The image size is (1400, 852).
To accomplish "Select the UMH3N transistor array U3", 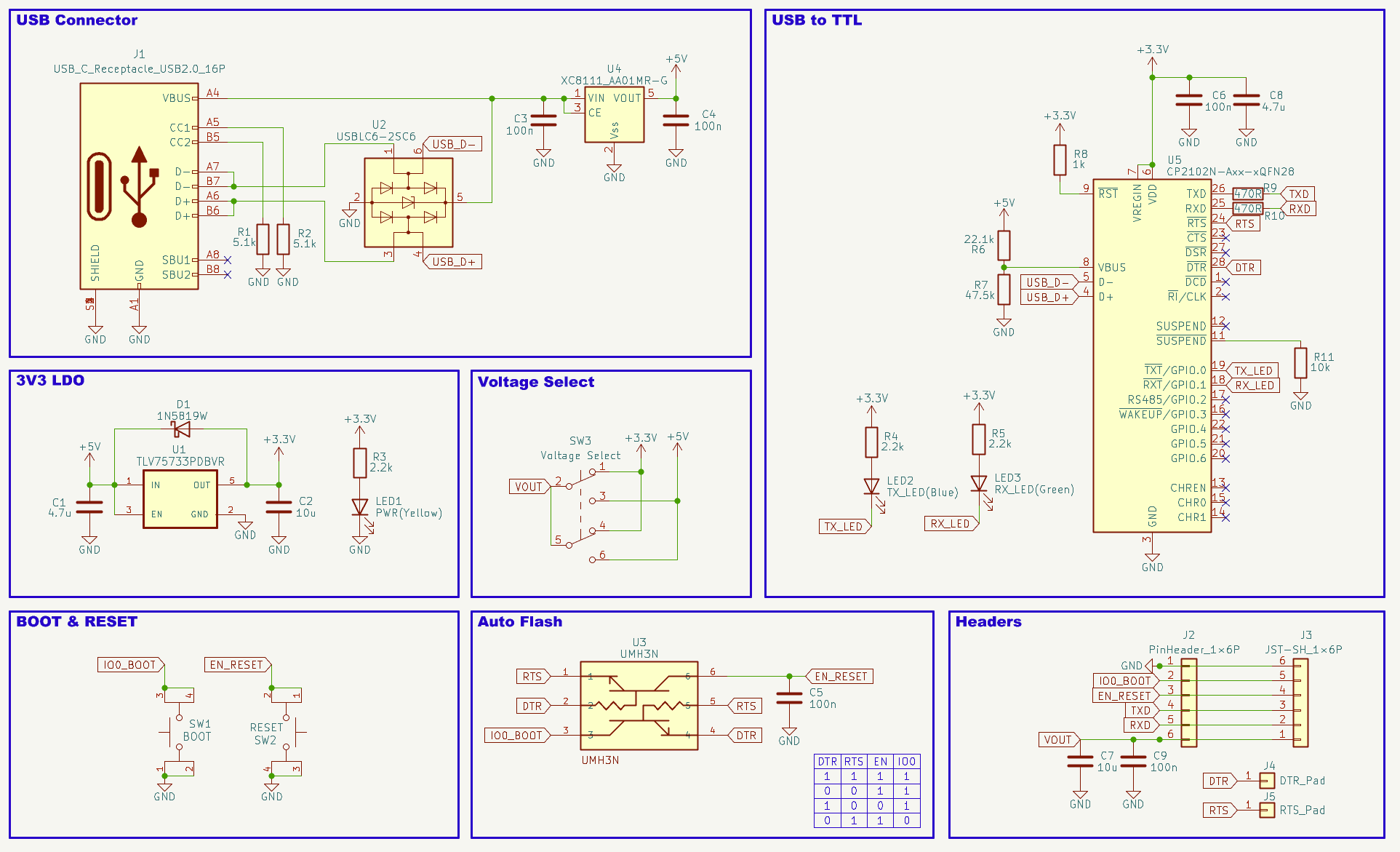I will [x=639, y=705].
